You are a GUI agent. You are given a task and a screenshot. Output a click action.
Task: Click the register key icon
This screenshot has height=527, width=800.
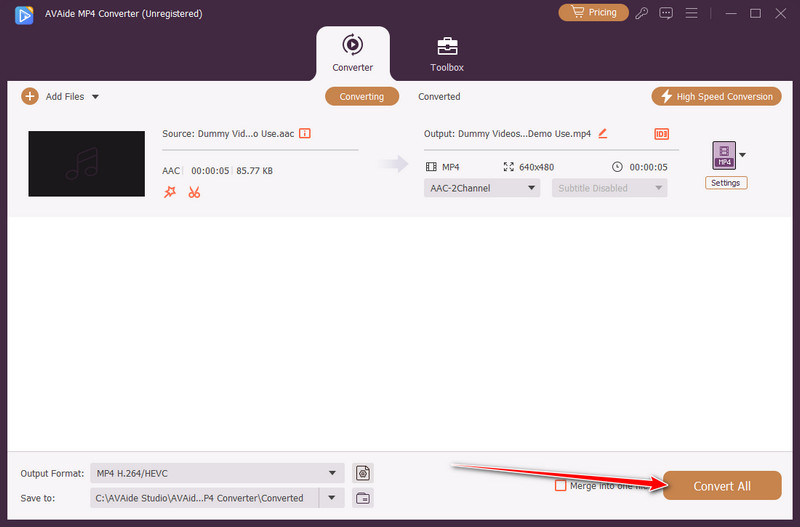tap(640, 13)
